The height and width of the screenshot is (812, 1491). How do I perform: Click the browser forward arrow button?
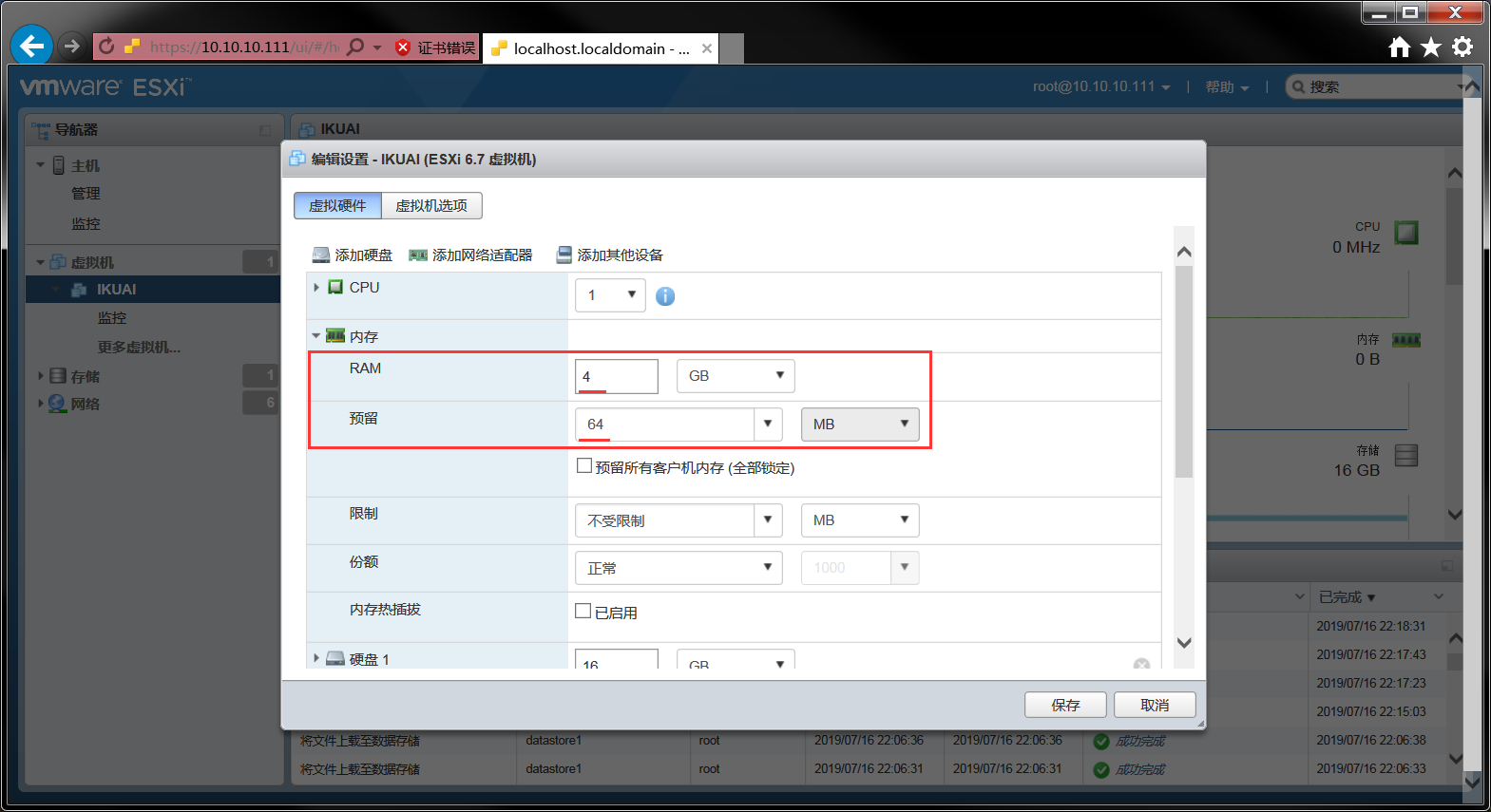pyautogui.click(x=71, y=46)
